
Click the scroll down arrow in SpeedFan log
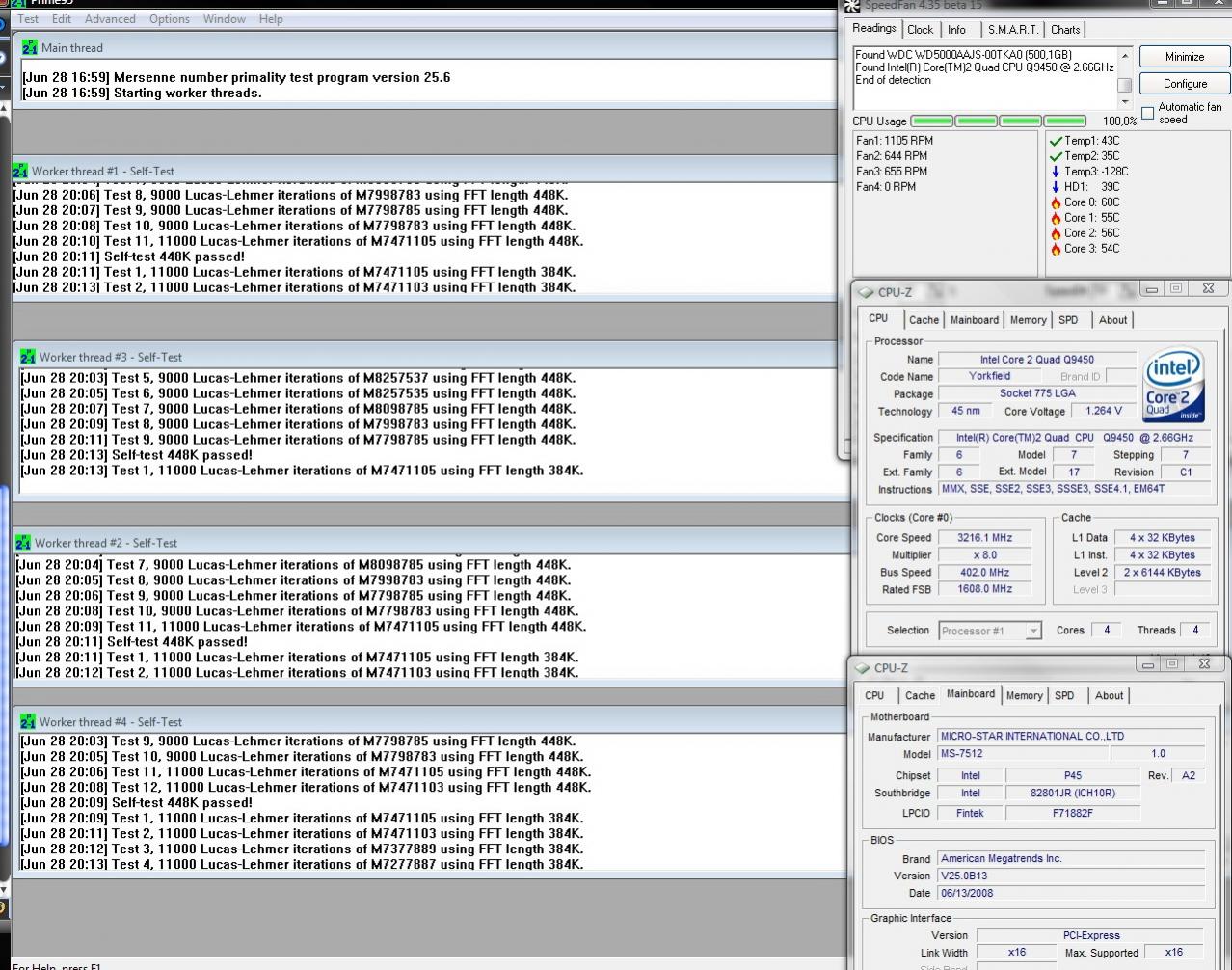[1124, 102]
